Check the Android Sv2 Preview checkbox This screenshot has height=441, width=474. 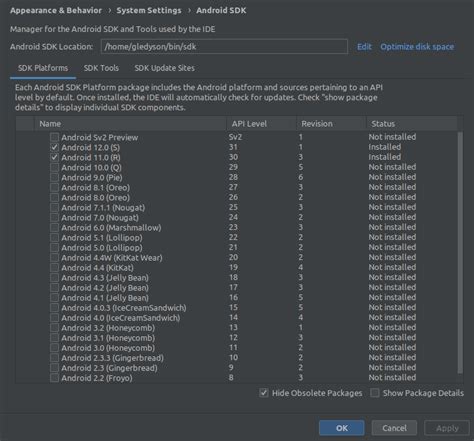pyautogui.click(x=54, y=137)
